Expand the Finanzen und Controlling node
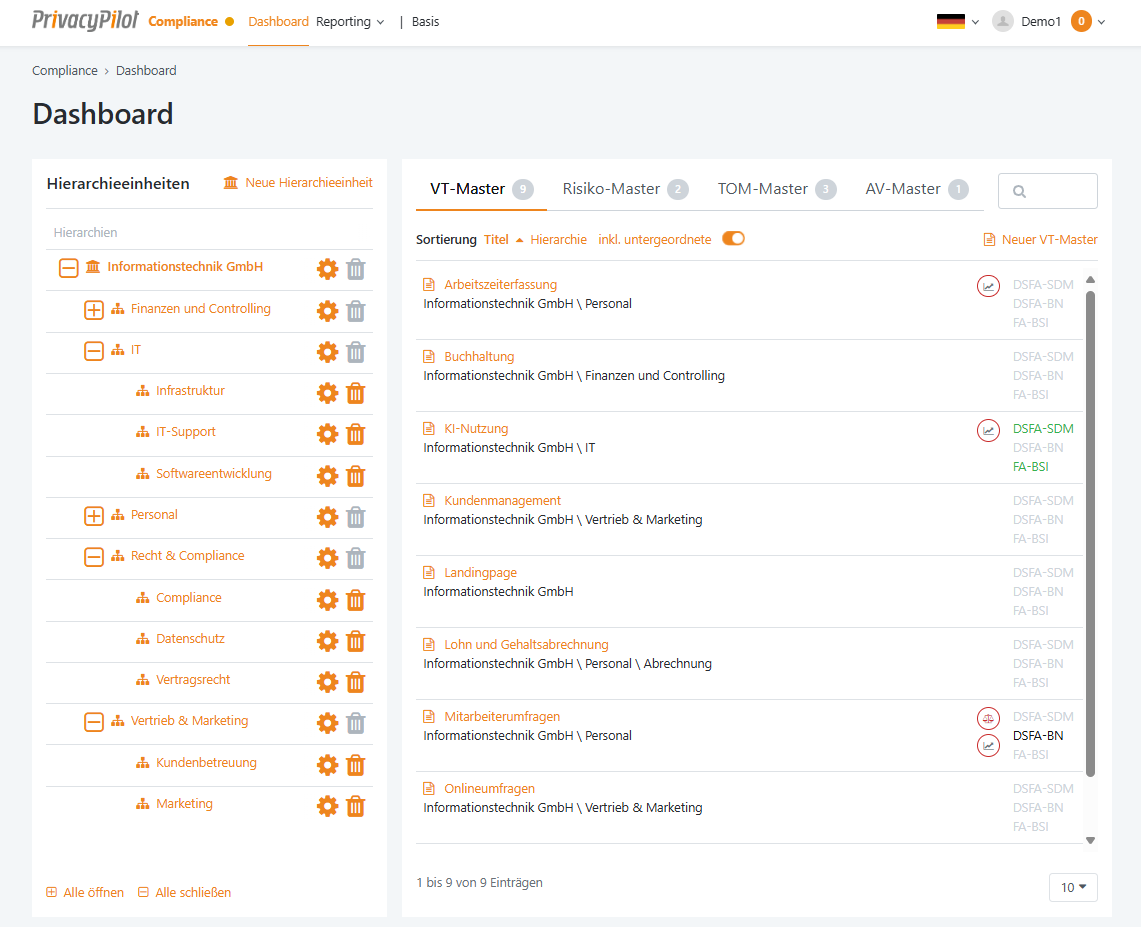This screenshot has height=927, width=1141. coord(94,310)
